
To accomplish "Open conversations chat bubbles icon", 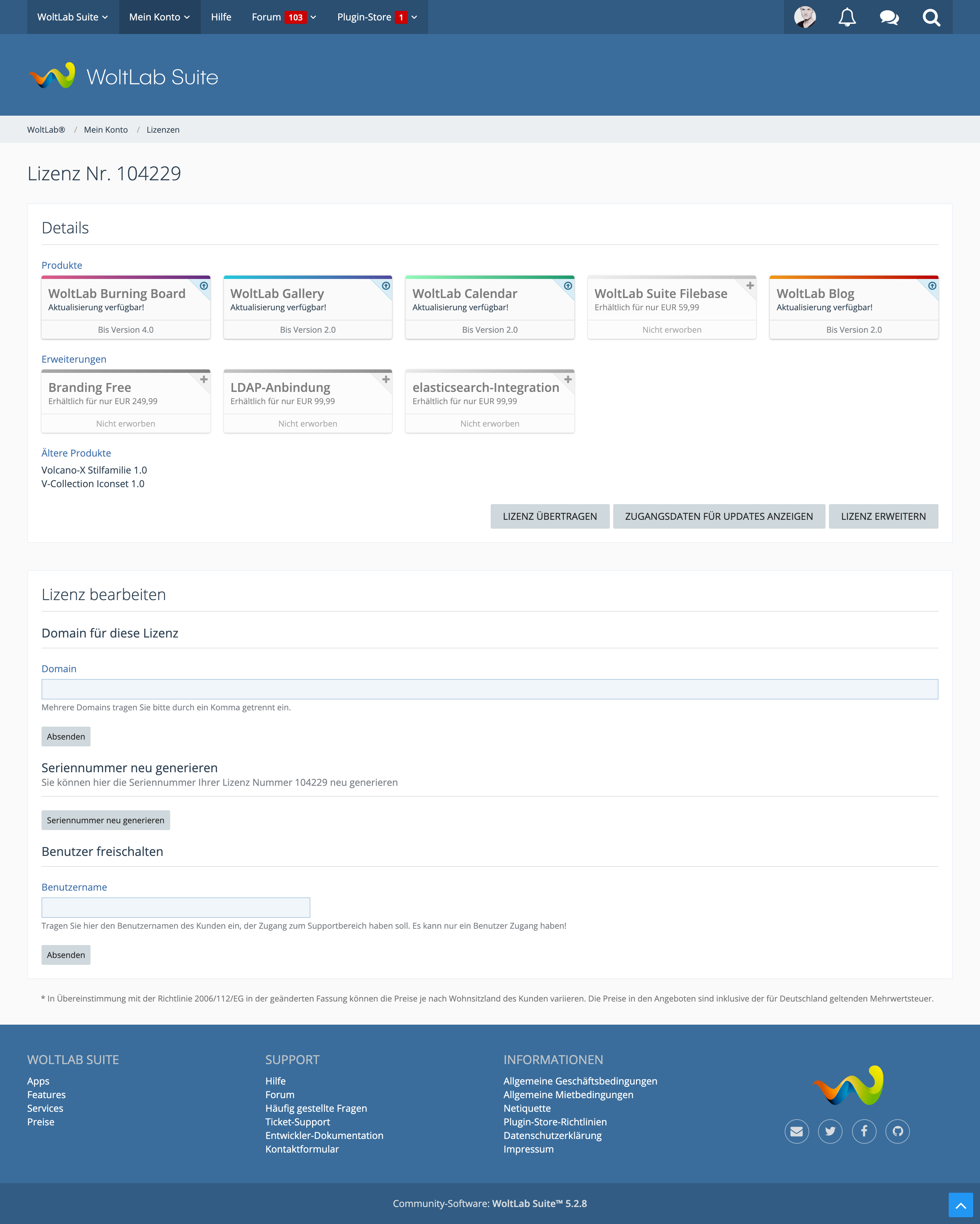I will point(888,17).
